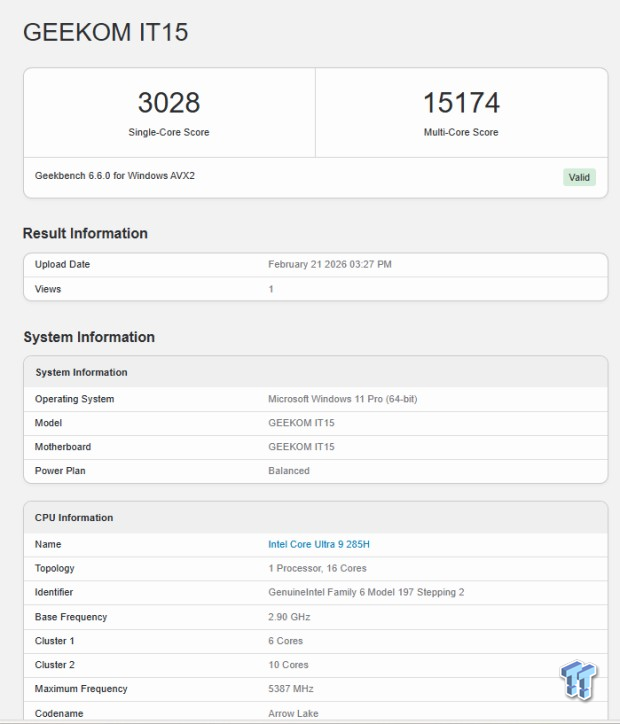The image size is (620, 724).
Task: Select the Balanced power plan value
Action: pos(289,471)
